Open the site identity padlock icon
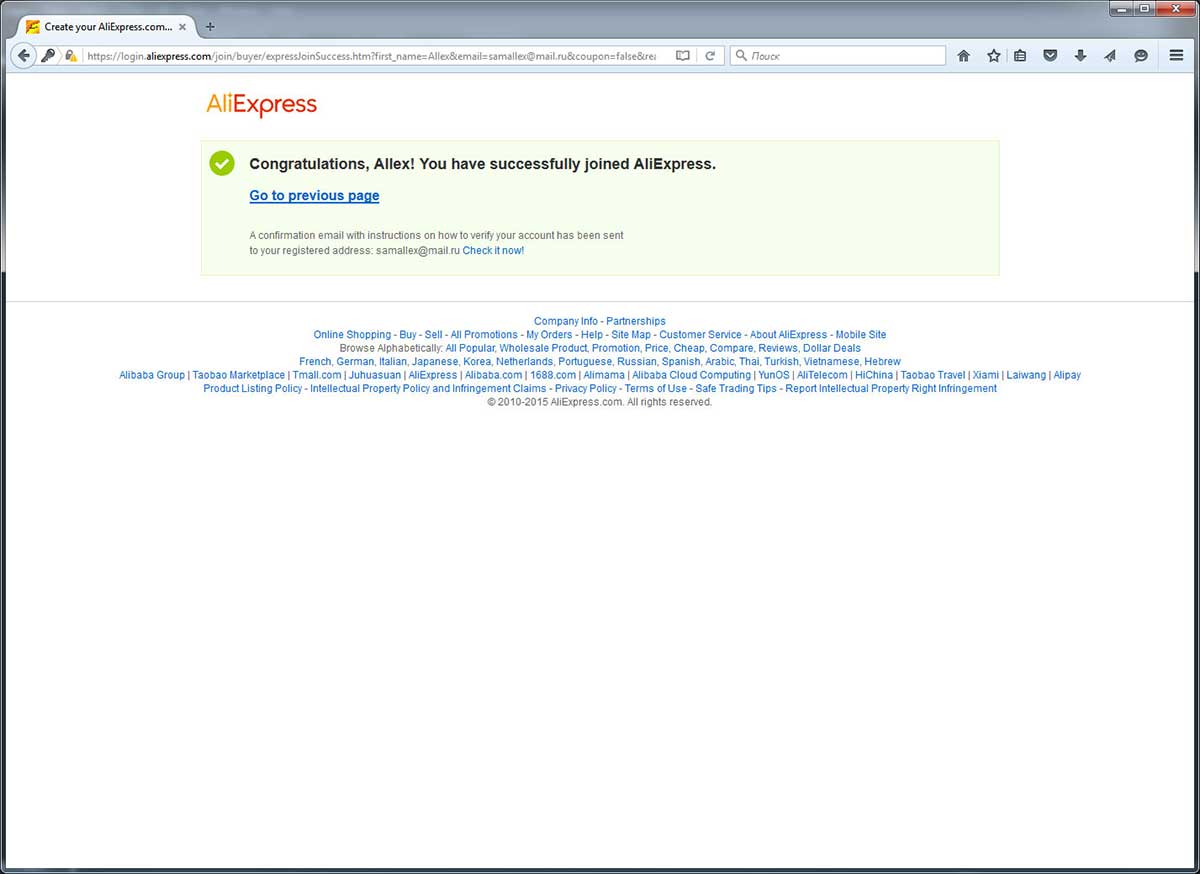Viewport: 1200px width, 874px height. coord(70,56)
